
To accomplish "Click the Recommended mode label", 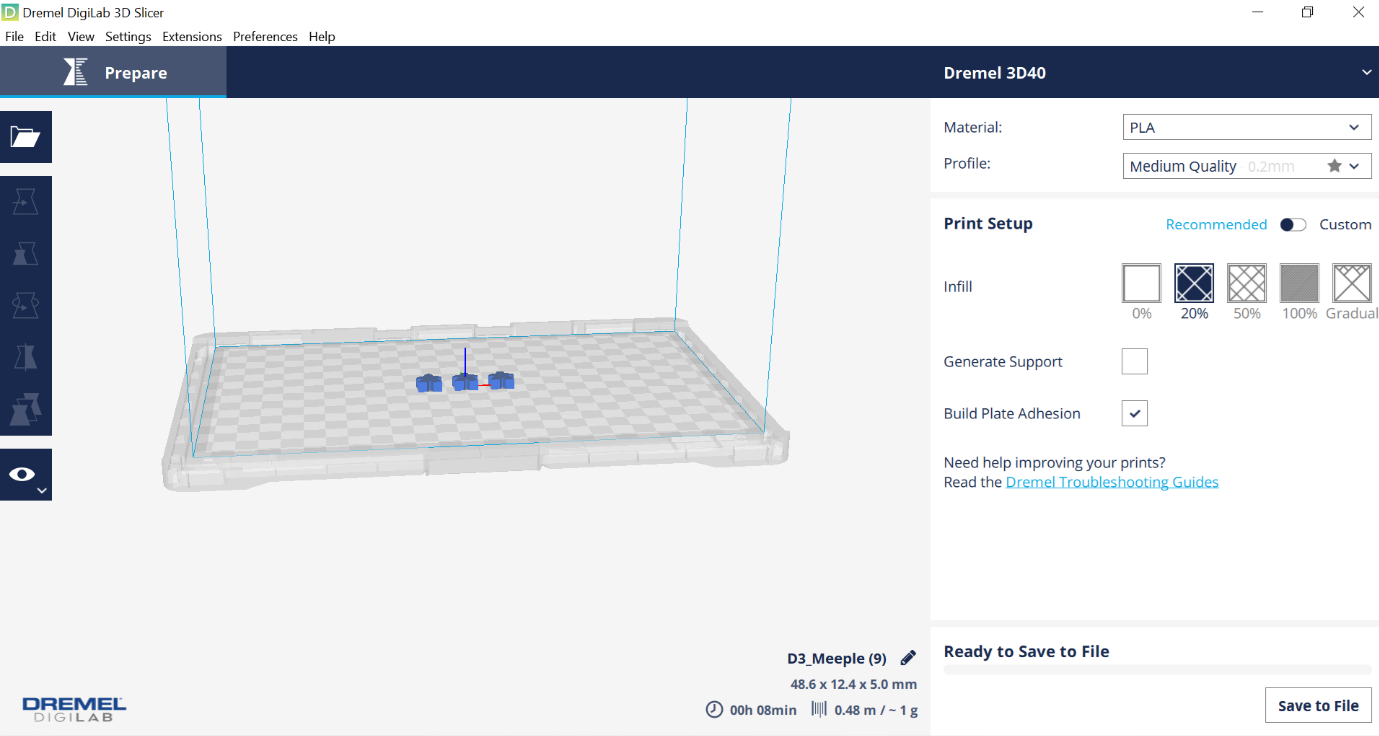I will [x=1216, y=225].
